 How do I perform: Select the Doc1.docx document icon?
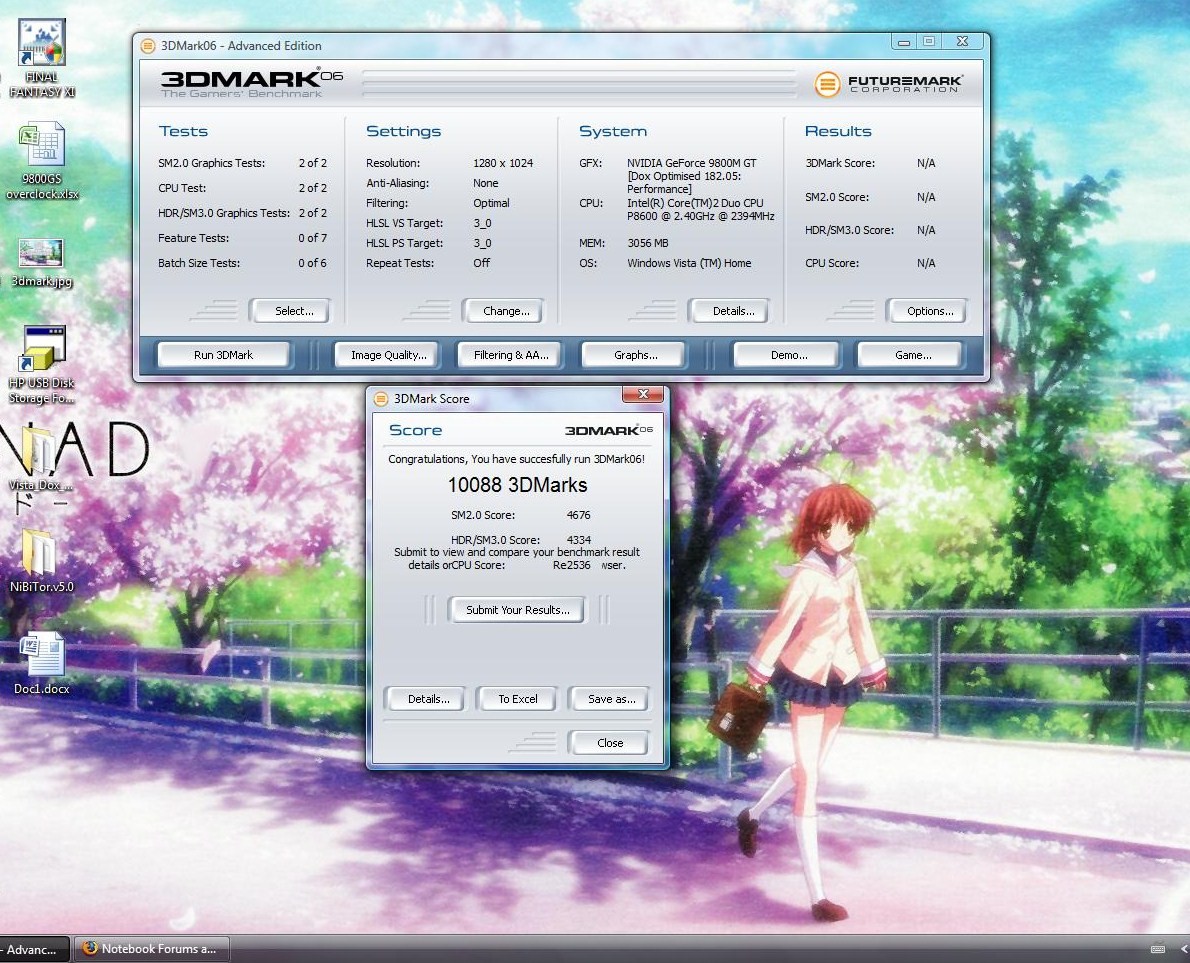[42, 664]
